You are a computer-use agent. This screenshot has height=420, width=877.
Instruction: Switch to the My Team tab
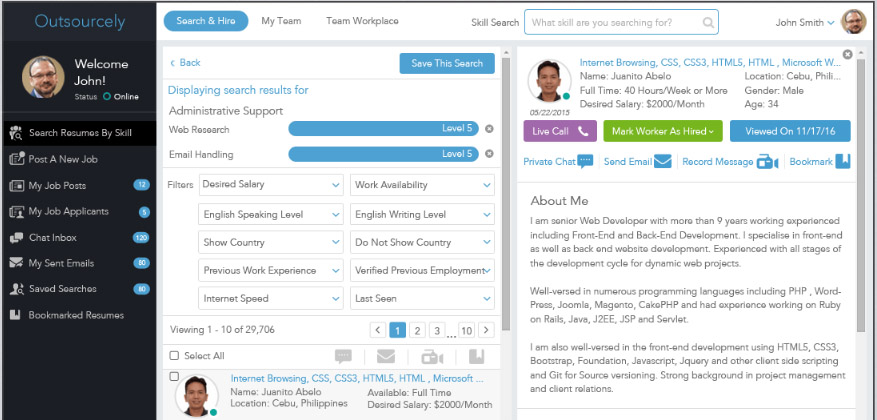pos(281,21)
